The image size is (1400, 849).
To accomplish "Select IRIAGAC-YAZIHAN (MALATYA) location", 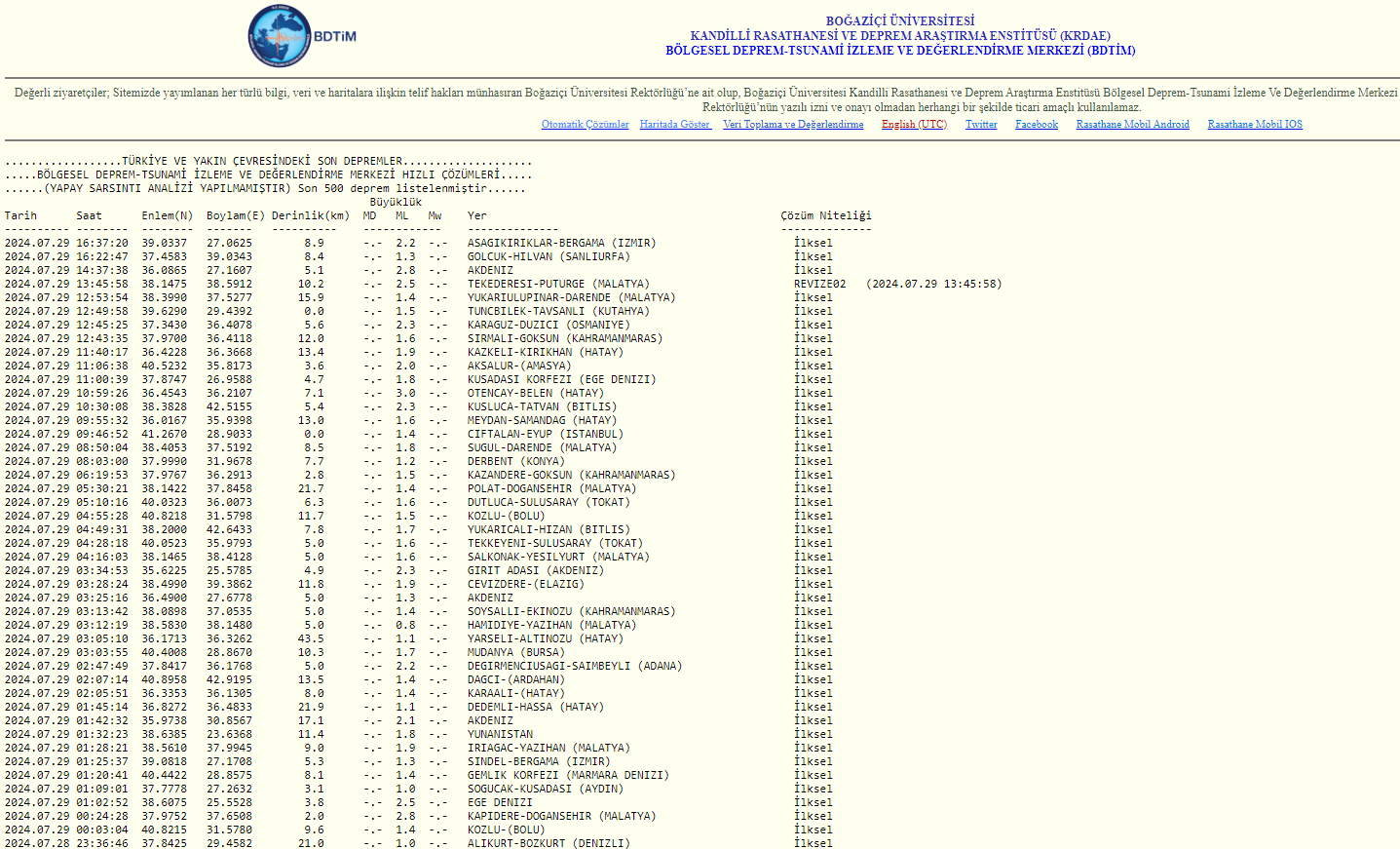I will [549, 749].
